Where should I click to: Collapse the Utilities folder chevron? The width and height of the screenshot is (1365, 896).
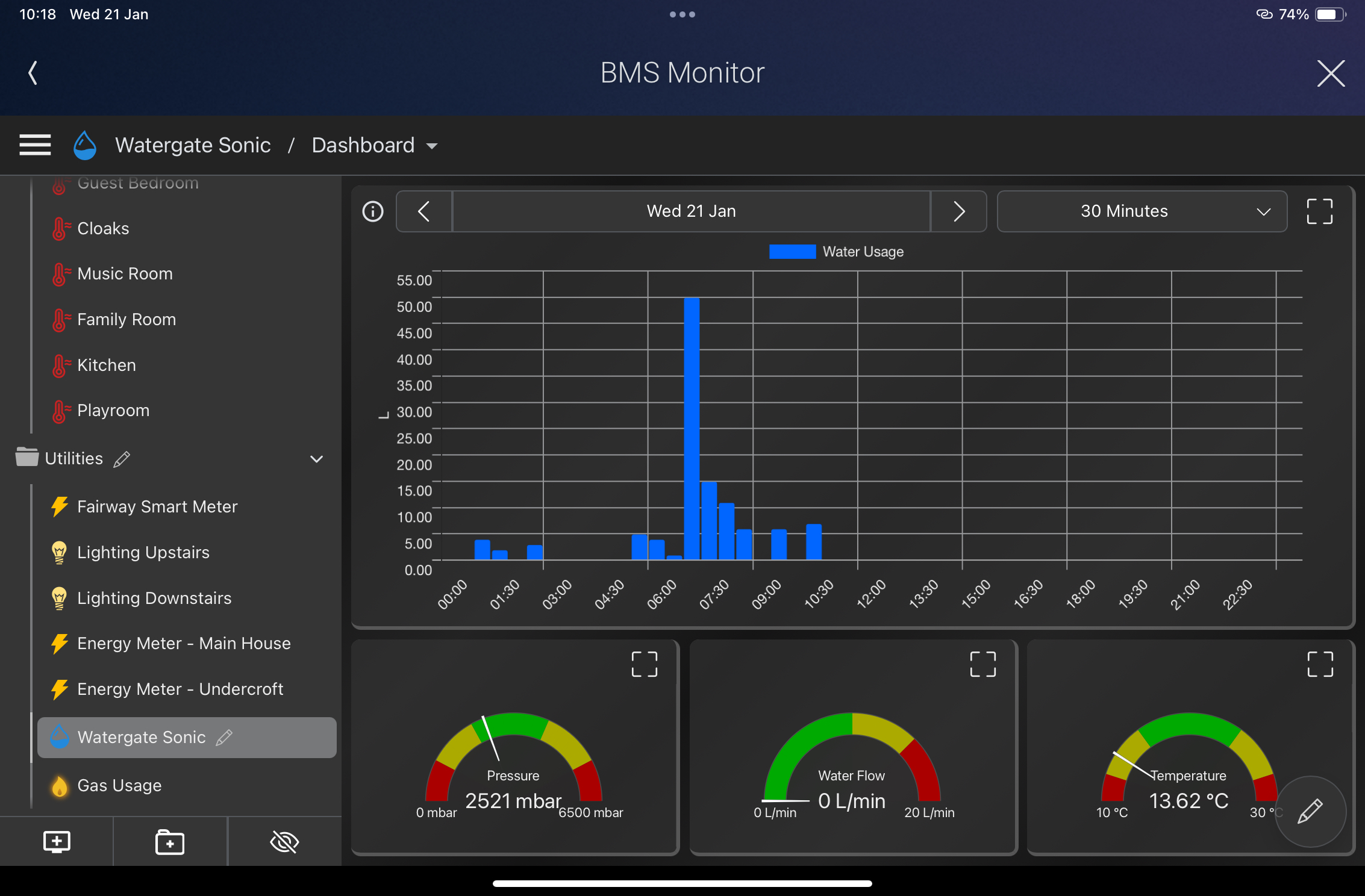(316, 459)
